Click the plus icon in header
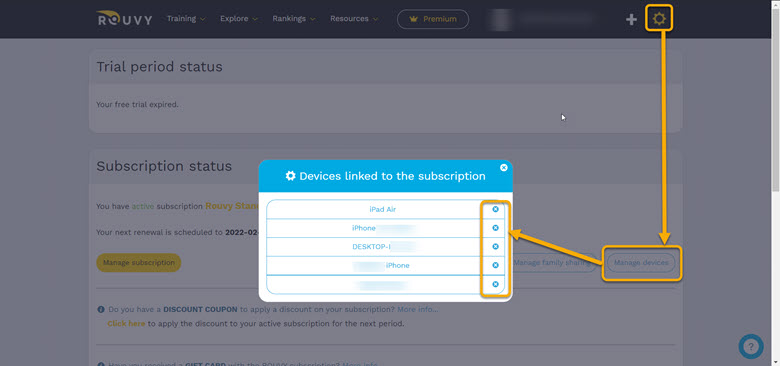780x366 pixels. pos(631,19)
